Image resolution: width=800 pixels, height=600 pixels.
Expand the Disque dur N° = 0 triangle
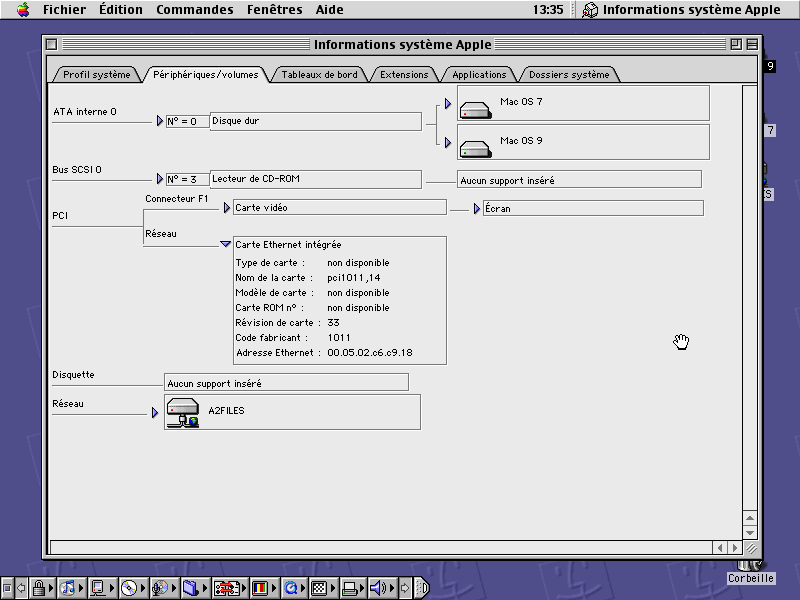[x=160, y=121]
